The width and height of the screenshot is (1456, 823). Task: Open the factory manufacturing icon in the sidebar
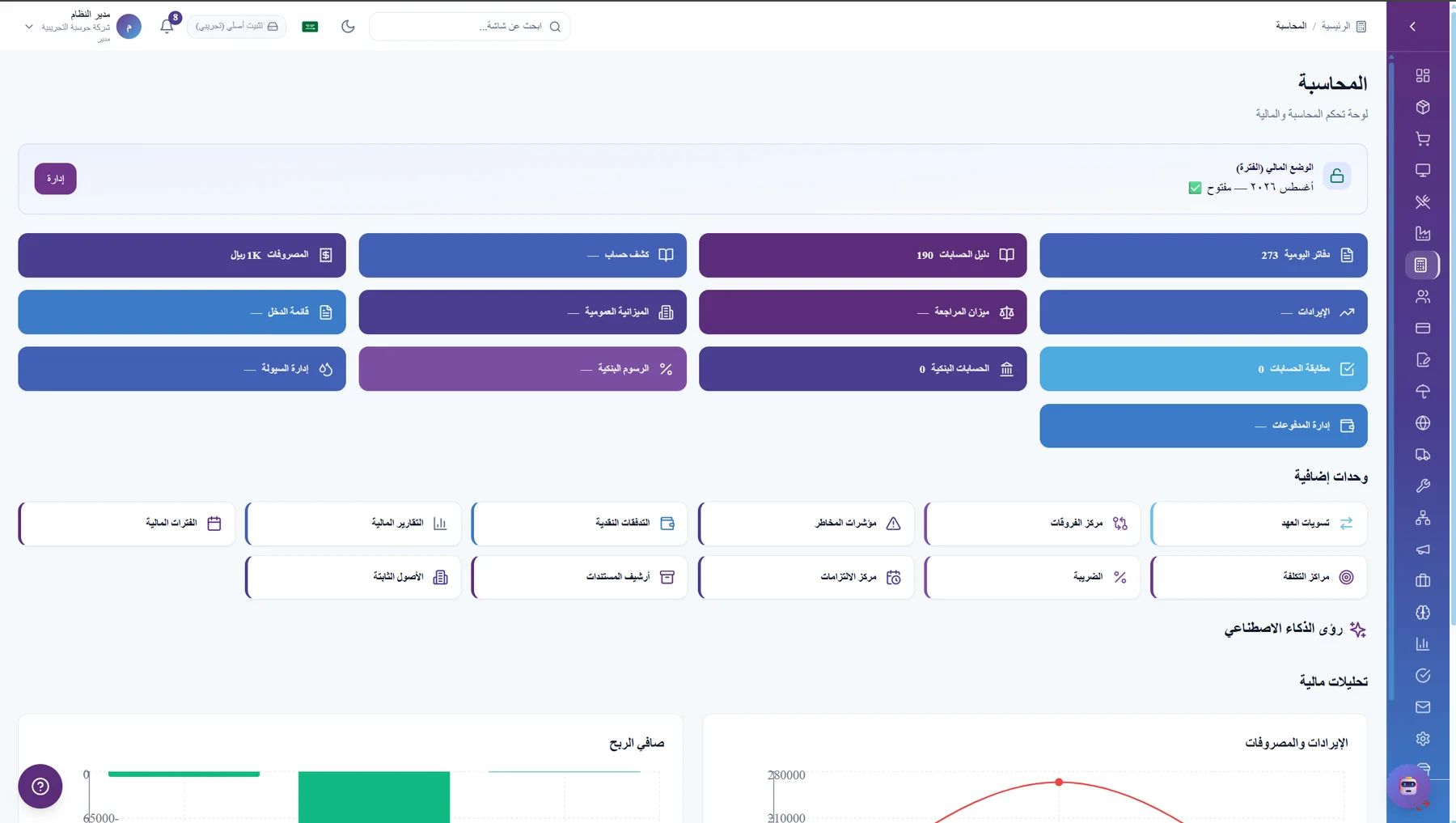(x=1423, y=233)
